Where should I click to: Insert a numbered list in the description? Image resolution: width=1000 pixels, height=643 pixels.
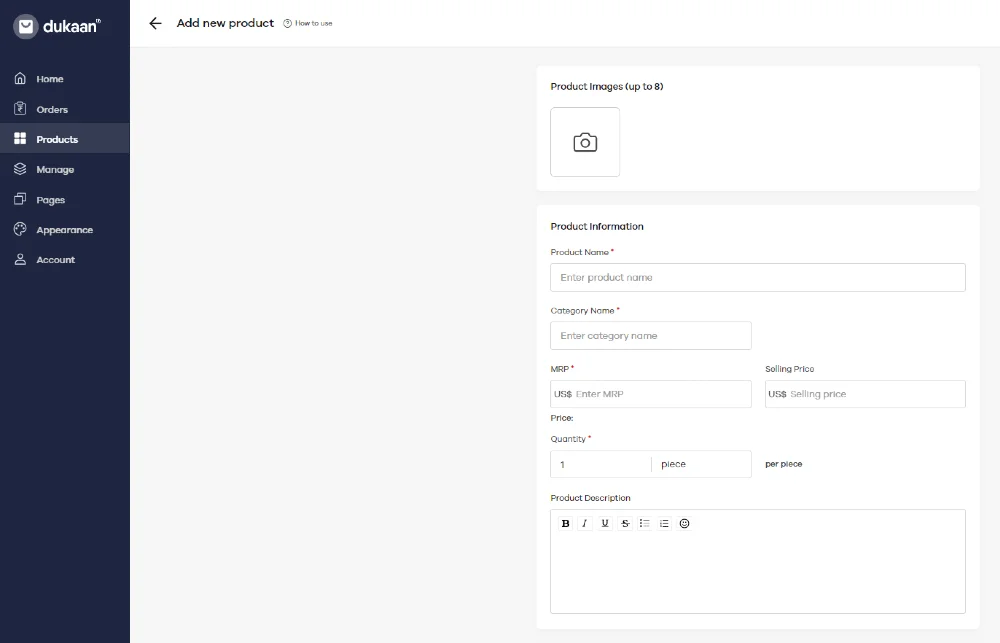[x=664, y=523]
